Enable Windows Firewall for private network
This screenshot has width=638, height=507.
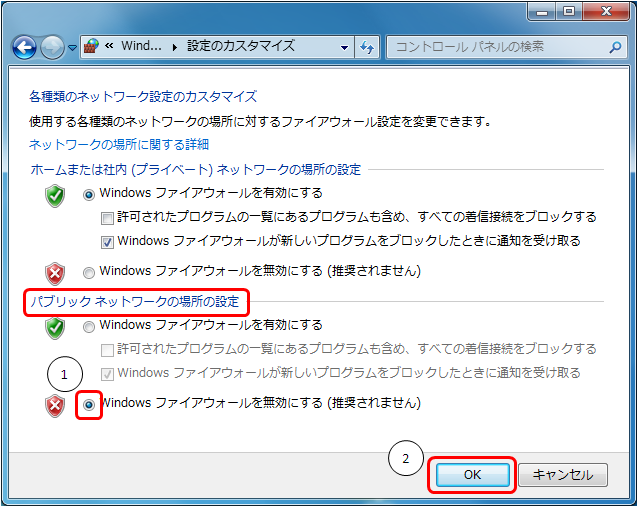pyautogui.click(x=89, y=195)
